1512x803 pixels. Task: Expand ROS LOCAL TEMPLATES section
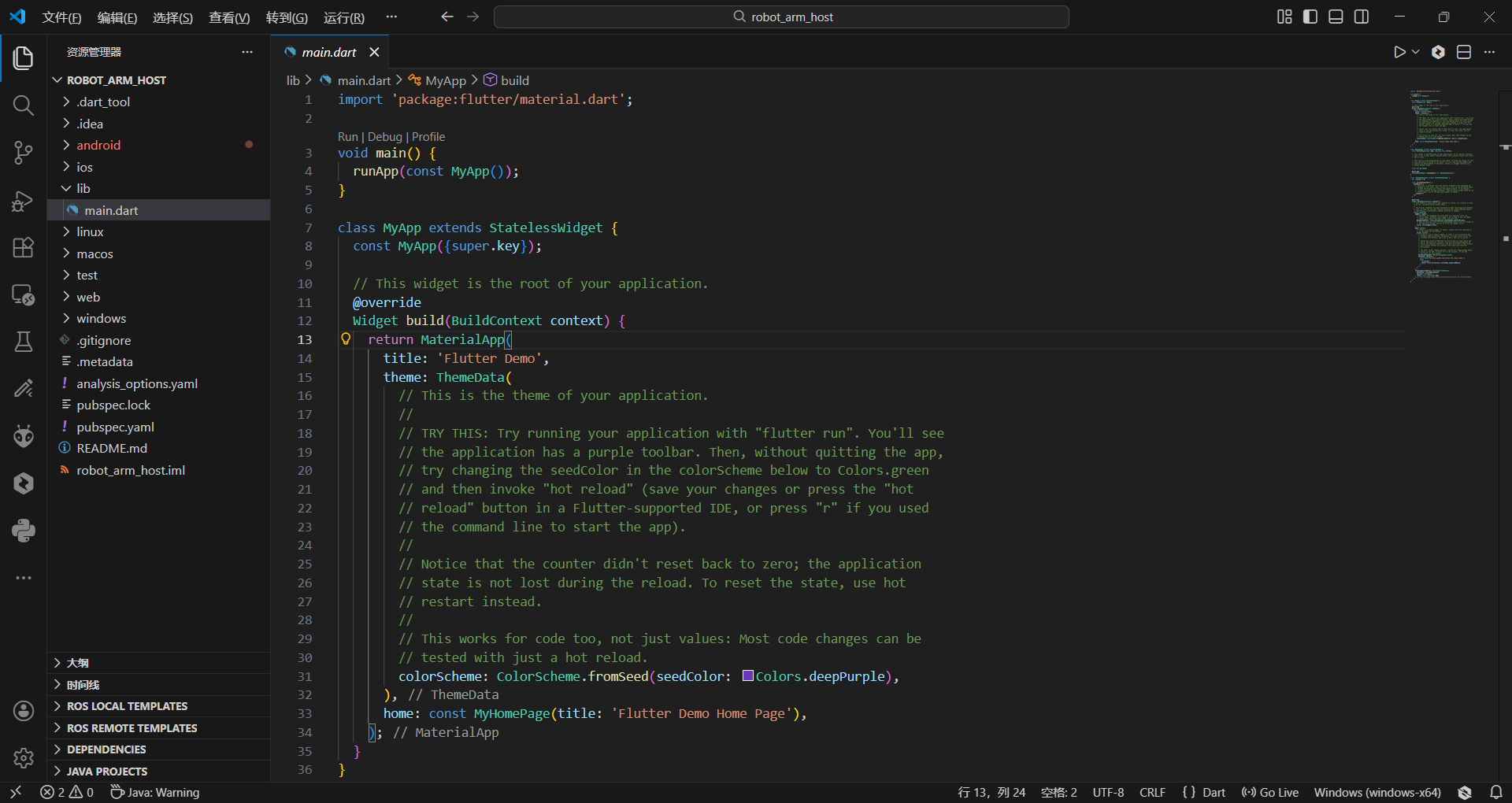tap(158, 706)
